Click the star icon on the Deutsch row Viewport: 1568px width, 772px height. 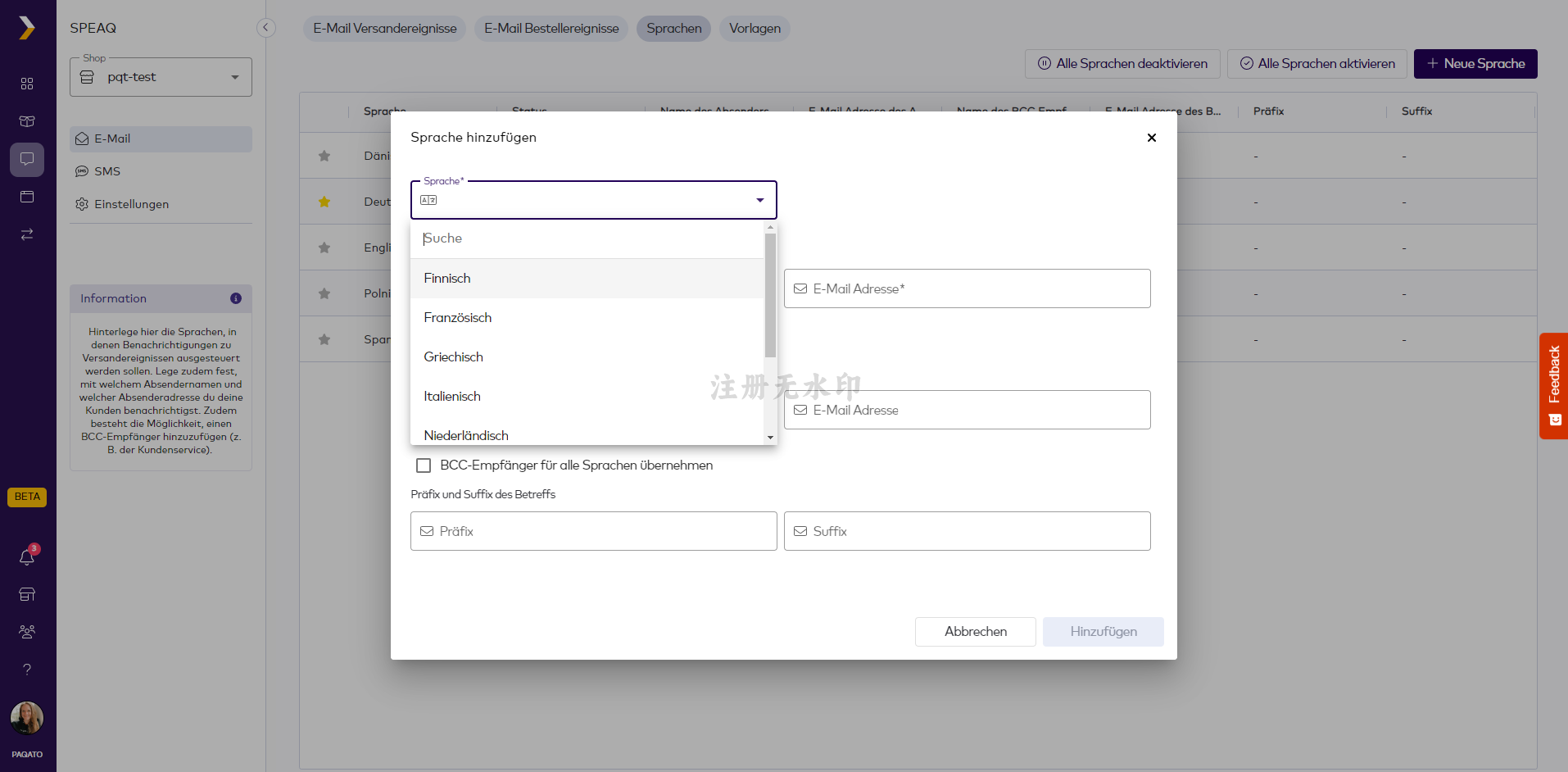tap(324, 202)
